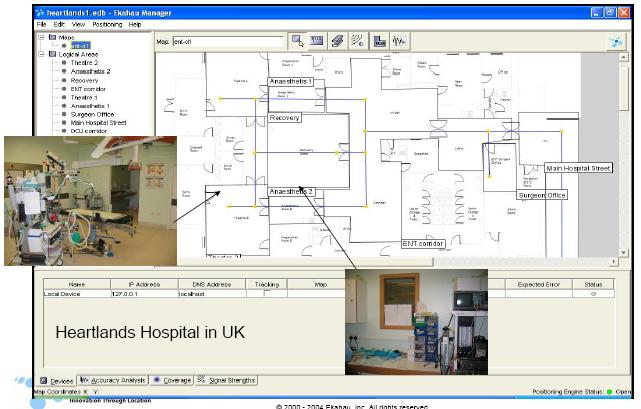Select Theatre 1 logical area
The width and height of the screenshot is (641, 409).
pyautogui.click(x=84, y=97)
